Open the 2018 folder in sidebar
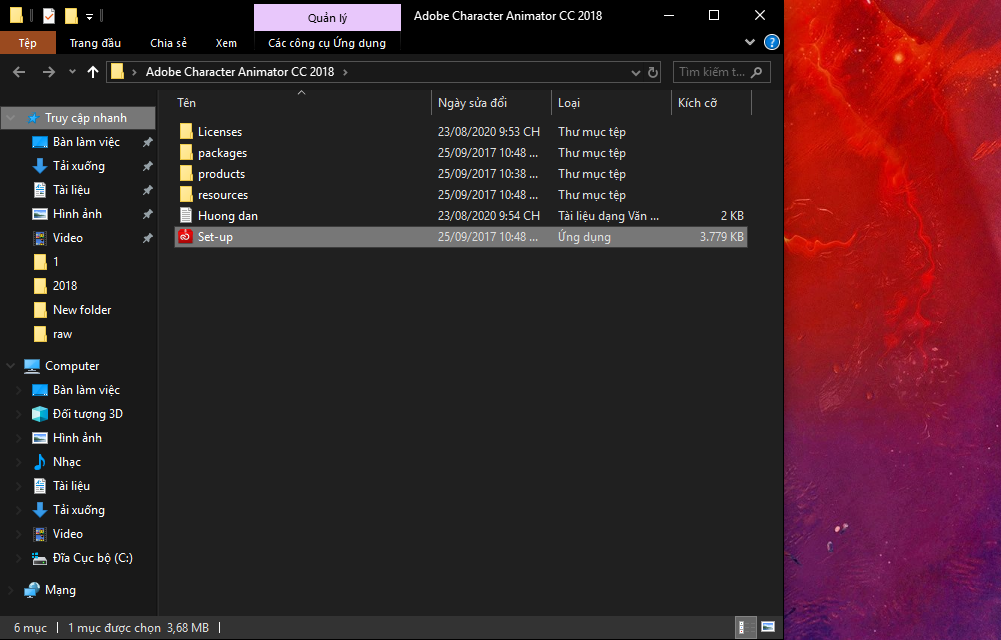Viewport: 1001px width, 640px height. (64, 285)
